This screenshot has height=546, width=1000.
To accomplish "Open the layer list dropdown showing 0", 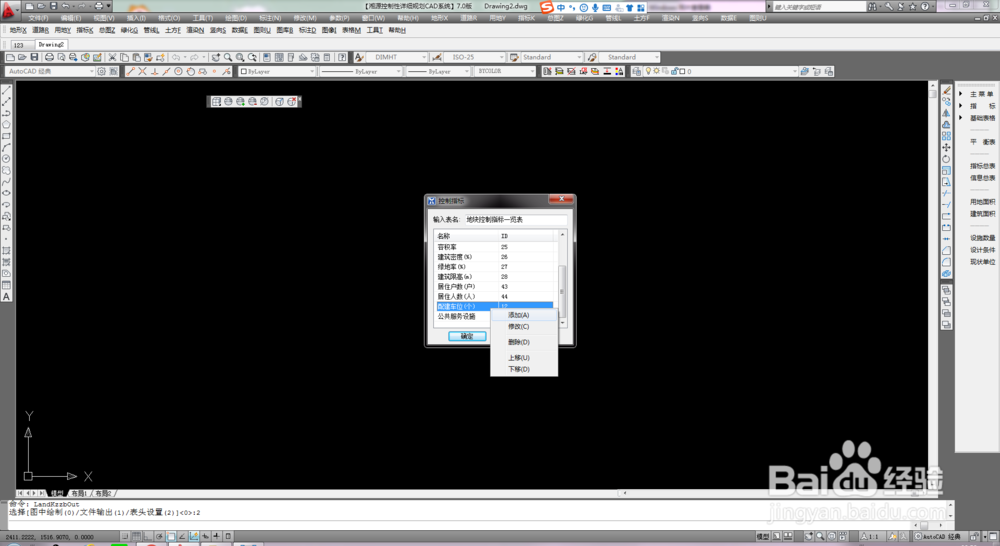I will tap(721, 71).
